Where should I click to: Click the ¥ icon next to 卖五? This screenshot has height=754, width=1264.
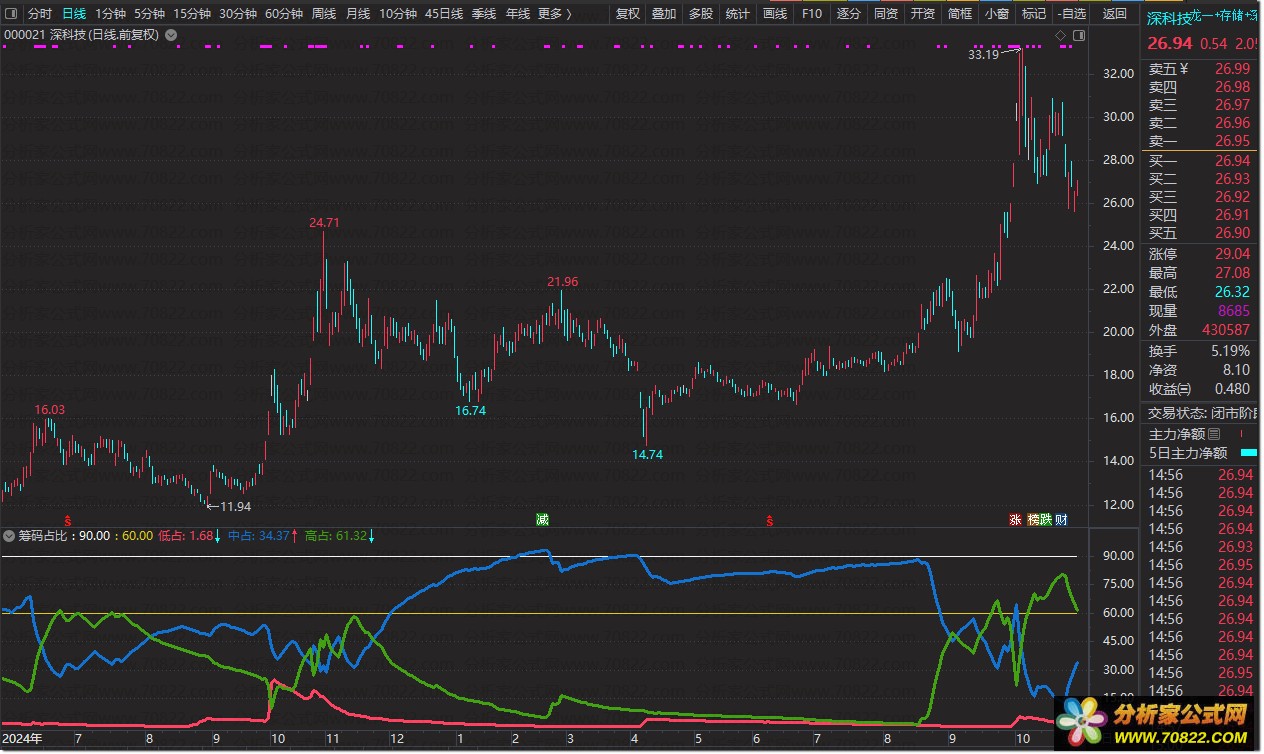pos(1184,69)
